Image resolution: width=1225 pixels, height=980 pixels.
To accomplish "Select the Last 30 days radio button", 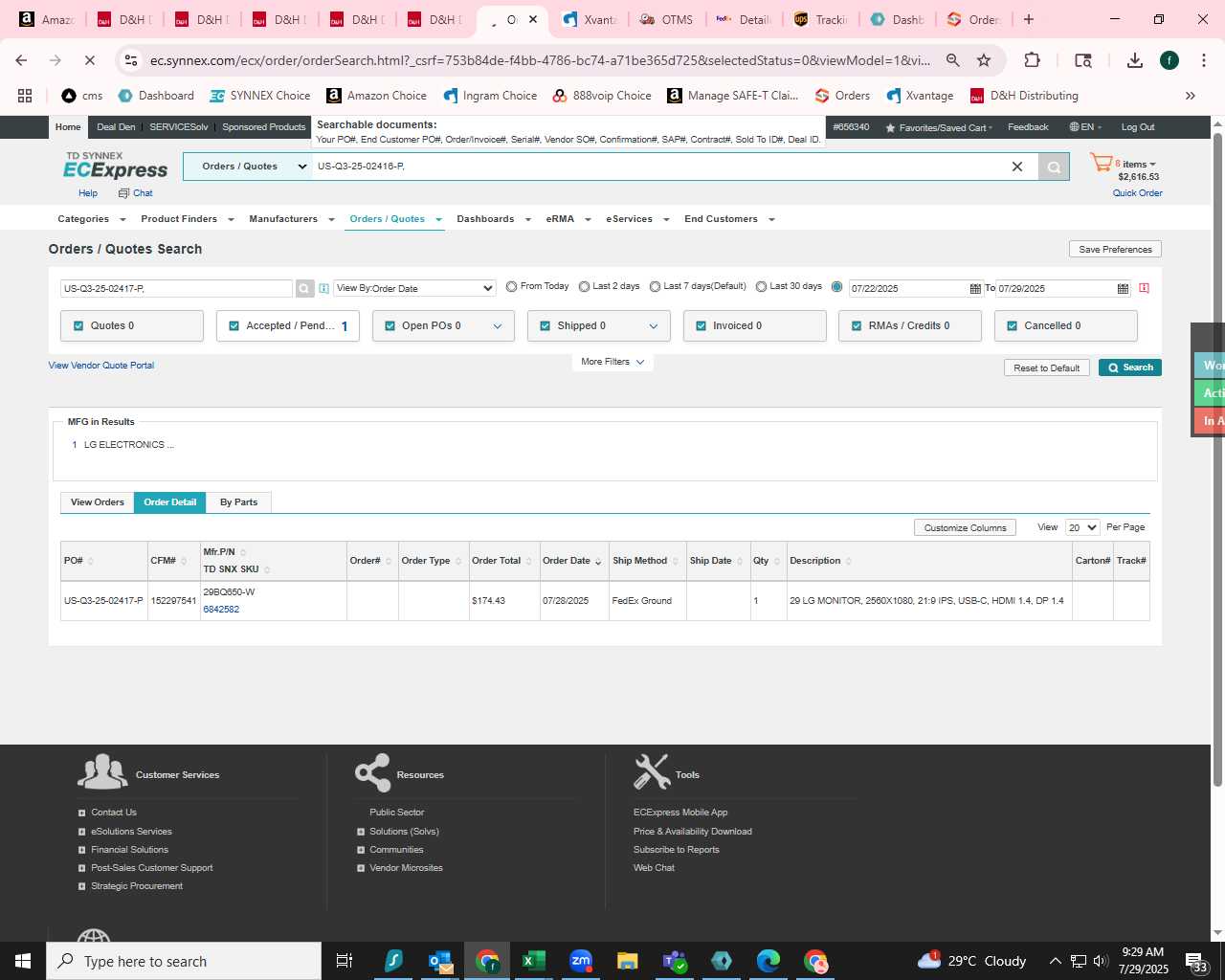I will coord(762,286).
